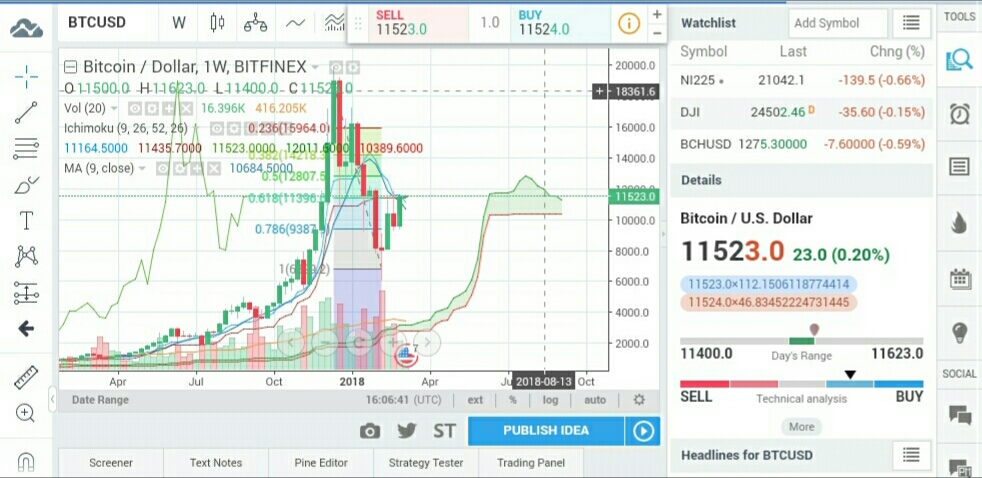The width and height of the screenshot is (982, 478).
Task: Click the US flag economic event marker
Action: 407,357
